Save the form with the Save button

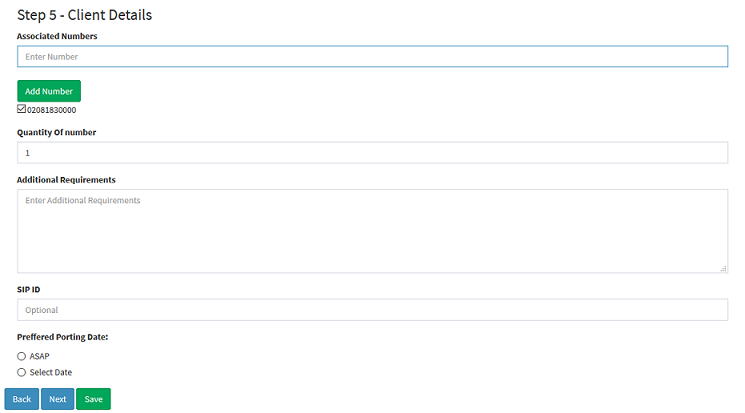[94, 399]
